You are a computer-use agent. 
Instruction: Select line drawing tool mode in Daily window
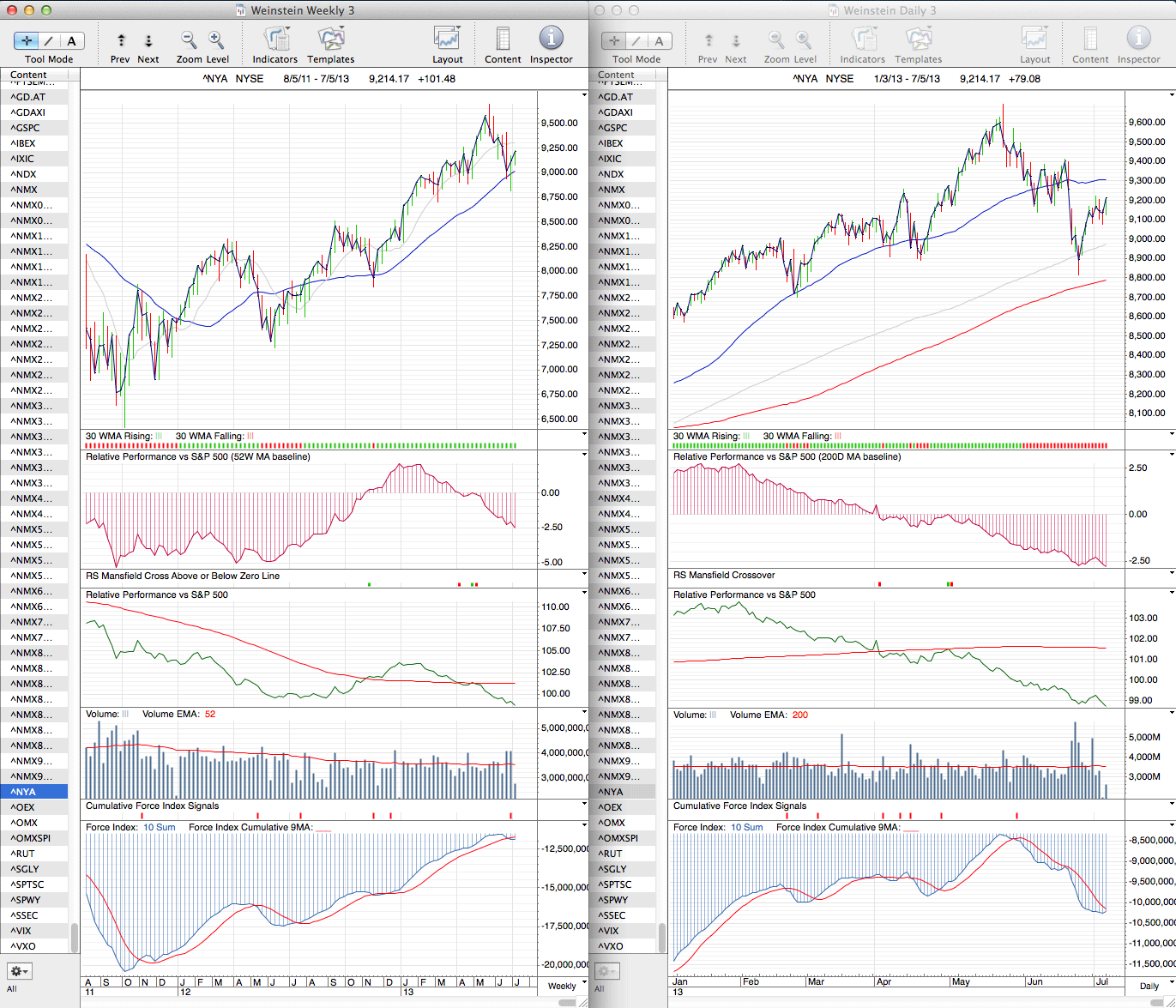tap(637, 40)
